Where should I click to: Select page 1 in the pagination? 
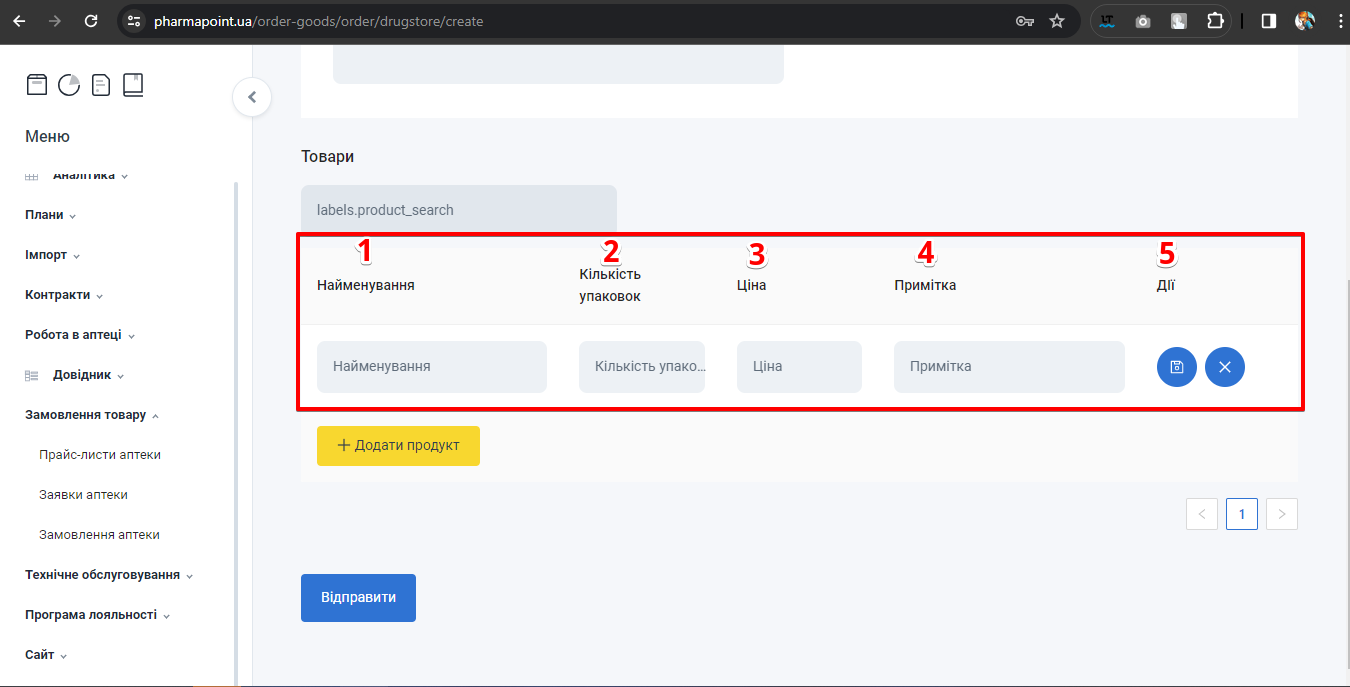click(x=1241, y=514)
